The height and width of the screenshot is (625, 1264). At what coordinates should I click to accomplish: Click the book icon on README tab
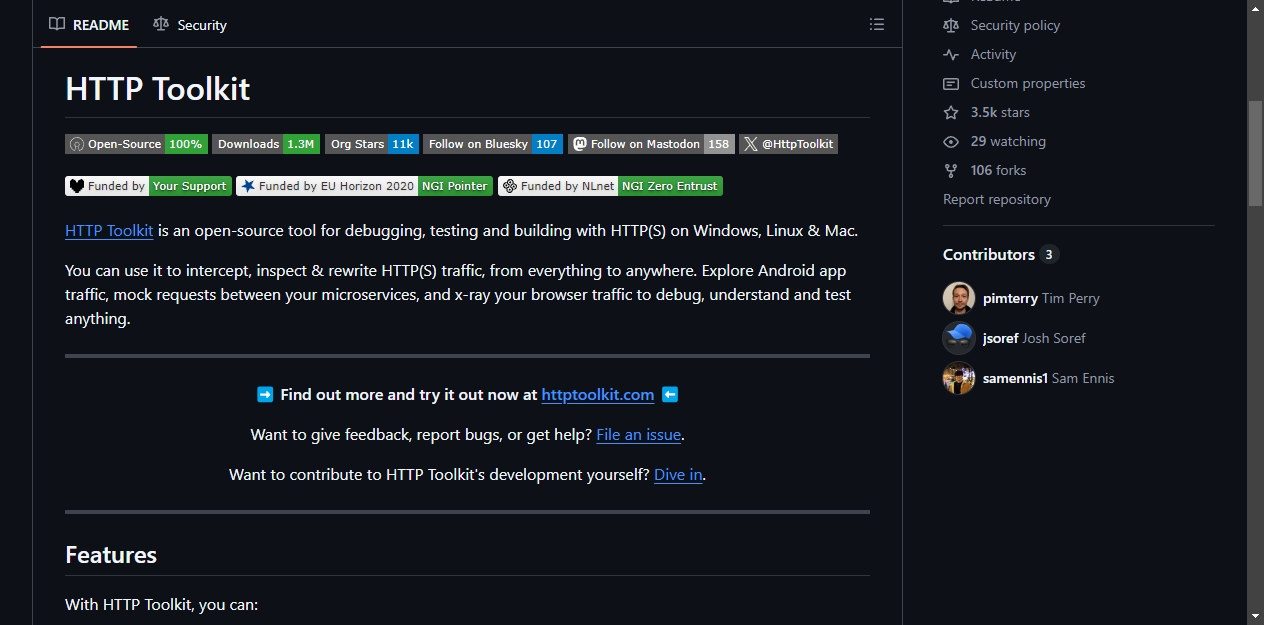pyautogui.click(x=57, y=25)
